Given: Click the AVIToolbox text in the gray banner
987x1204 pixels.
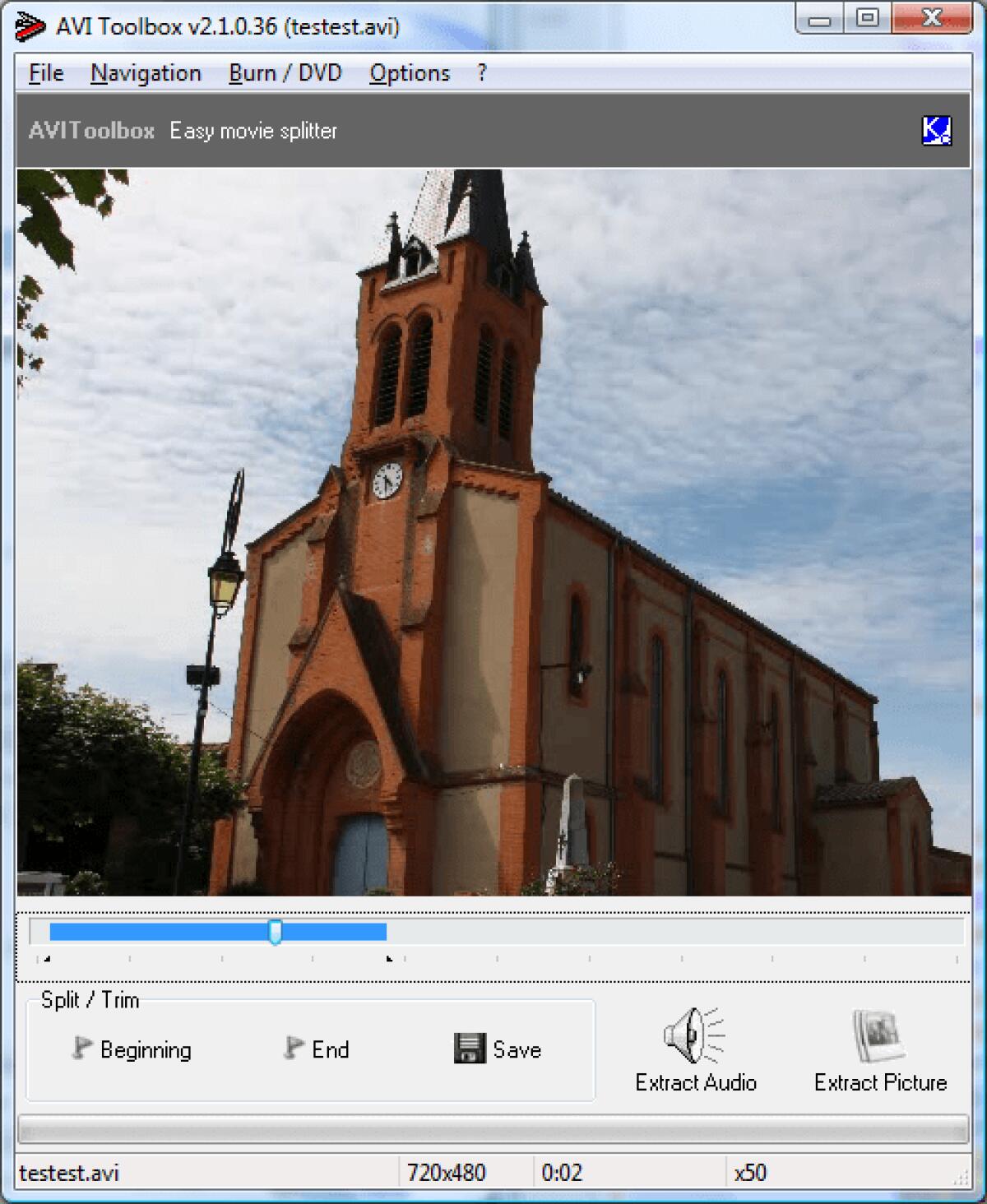Looking at the screenshot, I should coord(90,130).
